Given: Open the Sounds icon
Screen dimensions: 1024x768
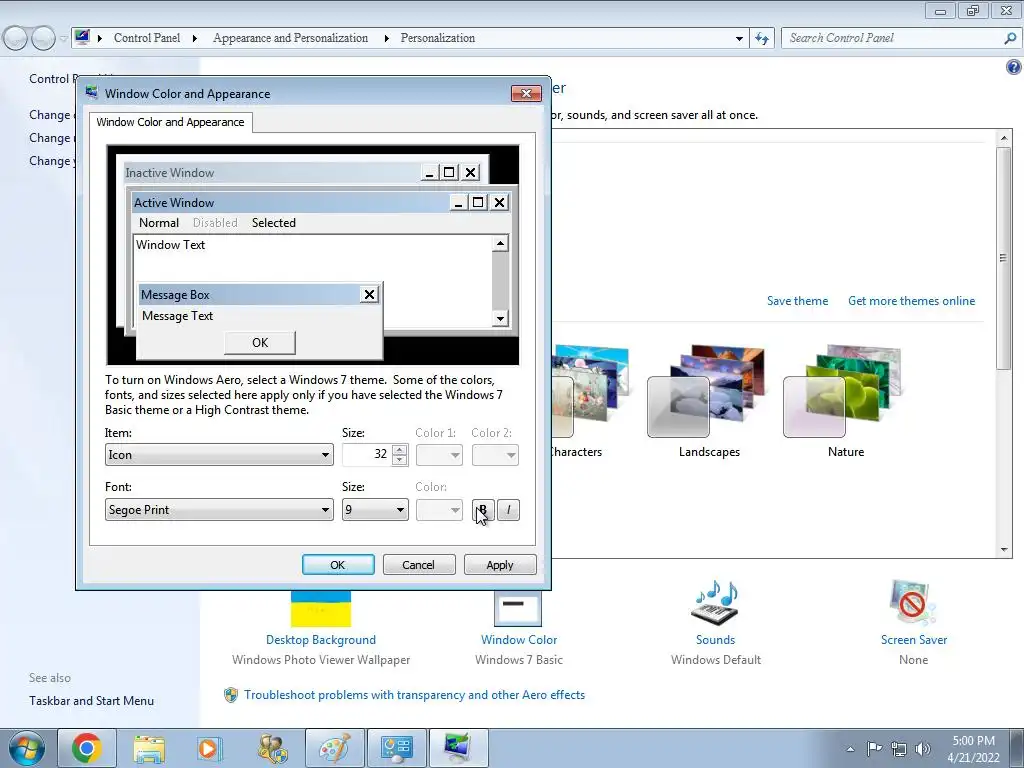Looking at the screenshot, I should (x=715, y=602).
